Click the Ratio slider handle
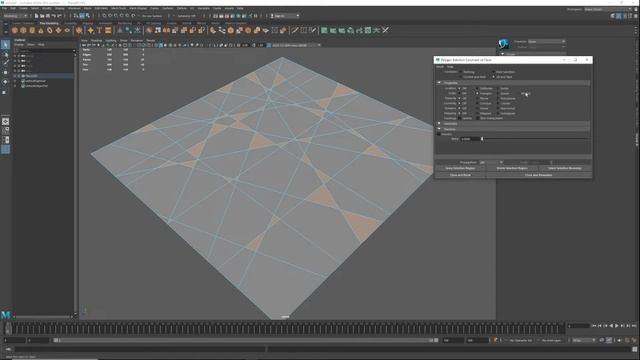 pos(482,139)
